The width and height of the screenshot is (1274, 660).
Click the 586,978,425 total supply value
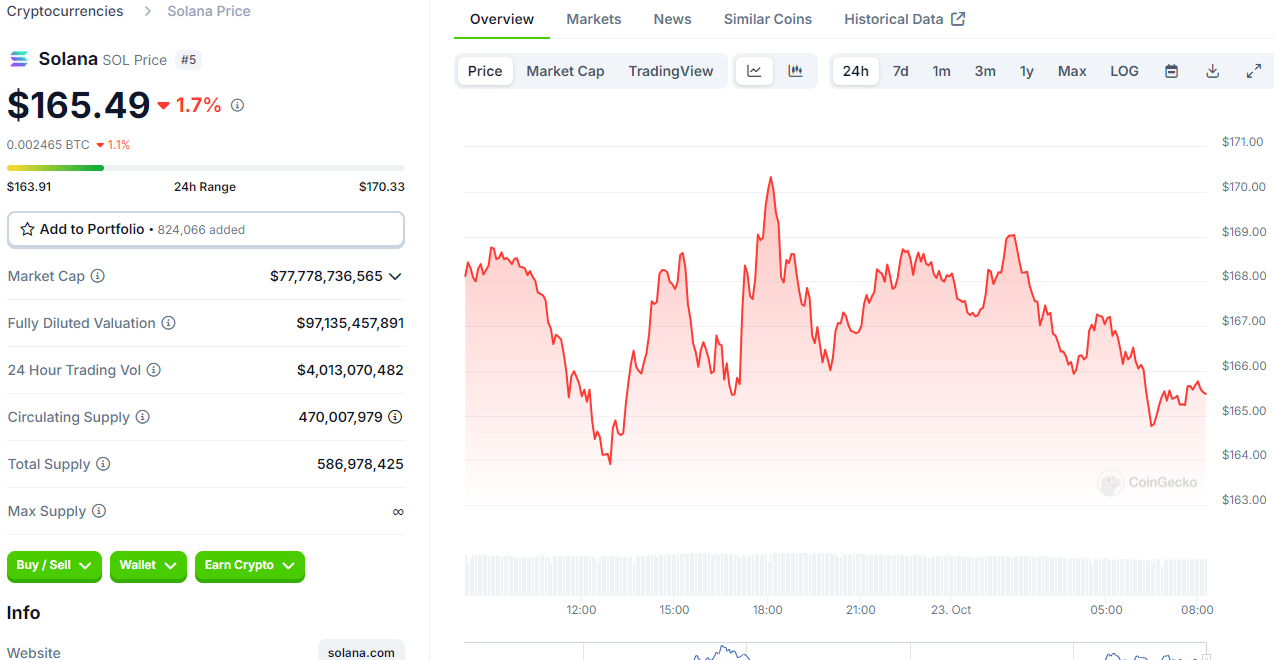click(361, 464)
